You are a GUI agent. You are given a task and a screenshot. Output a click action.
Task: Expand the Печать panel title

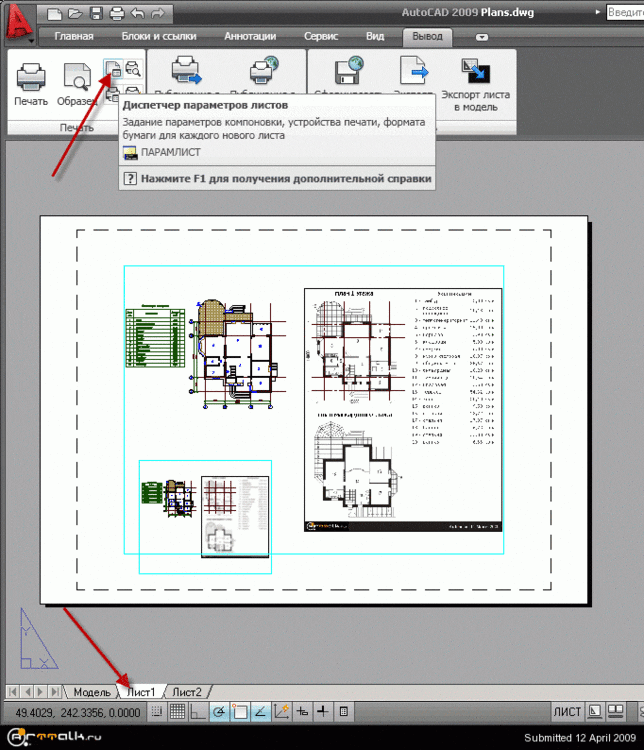[76, 128]
